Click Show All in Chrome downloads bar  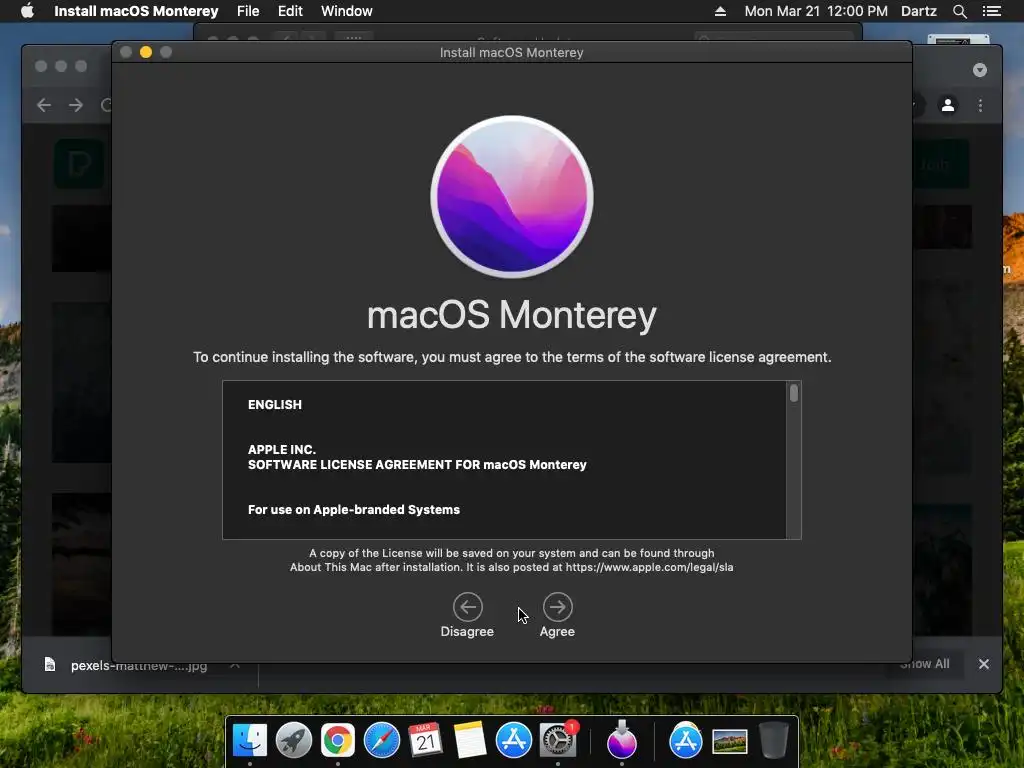[925, 664]
